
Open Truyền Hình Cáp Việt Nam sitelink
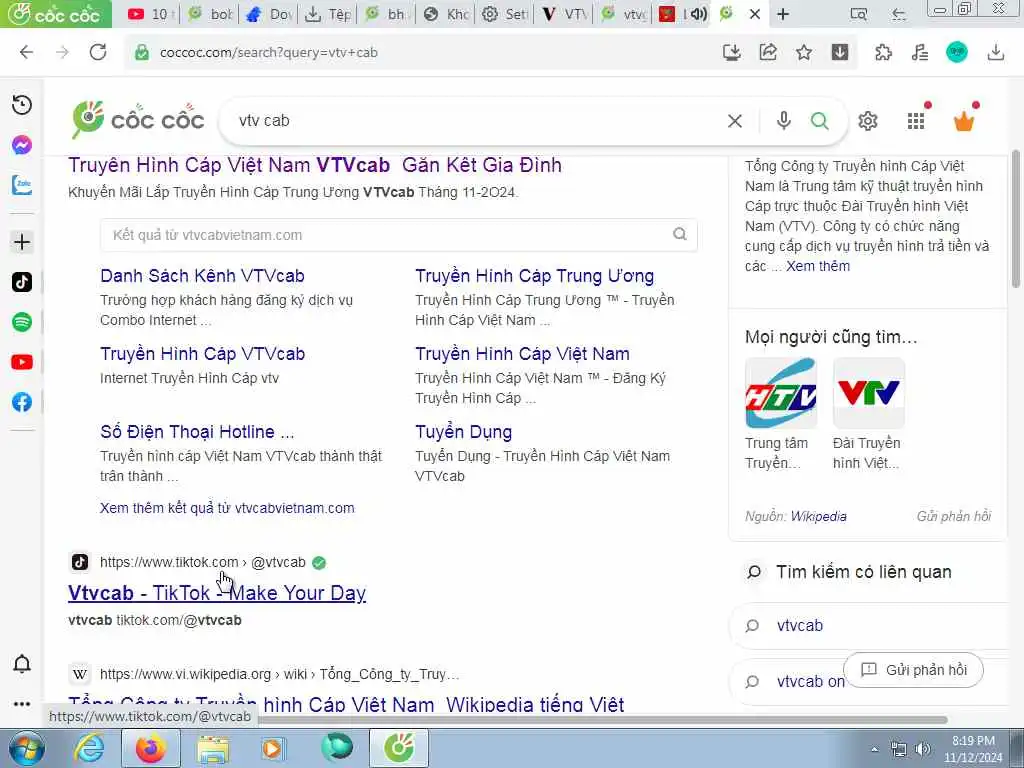(522, 354)
